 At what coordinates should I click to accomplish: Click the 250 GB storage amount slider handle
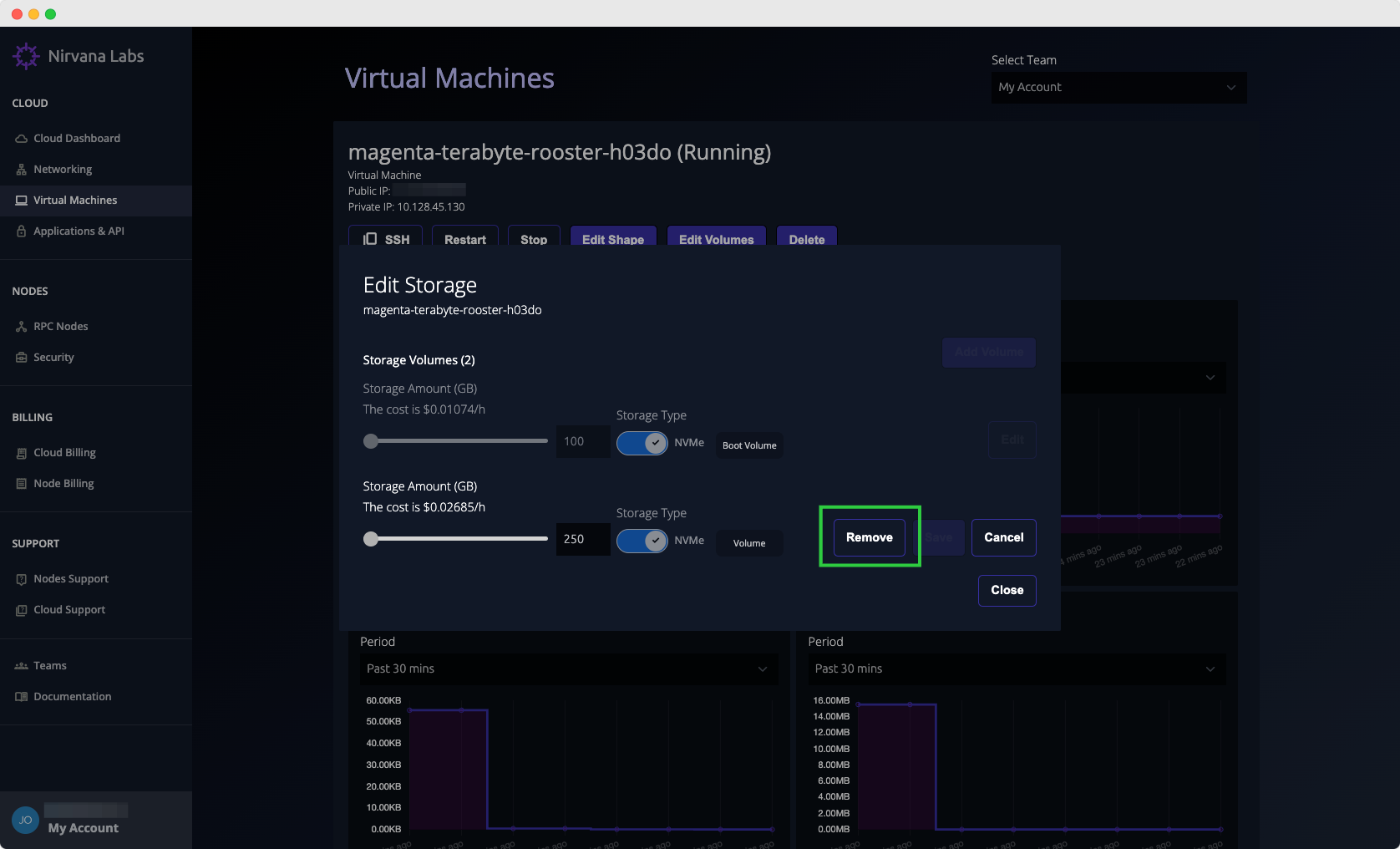pyautogui.click(x=371, y=539)
